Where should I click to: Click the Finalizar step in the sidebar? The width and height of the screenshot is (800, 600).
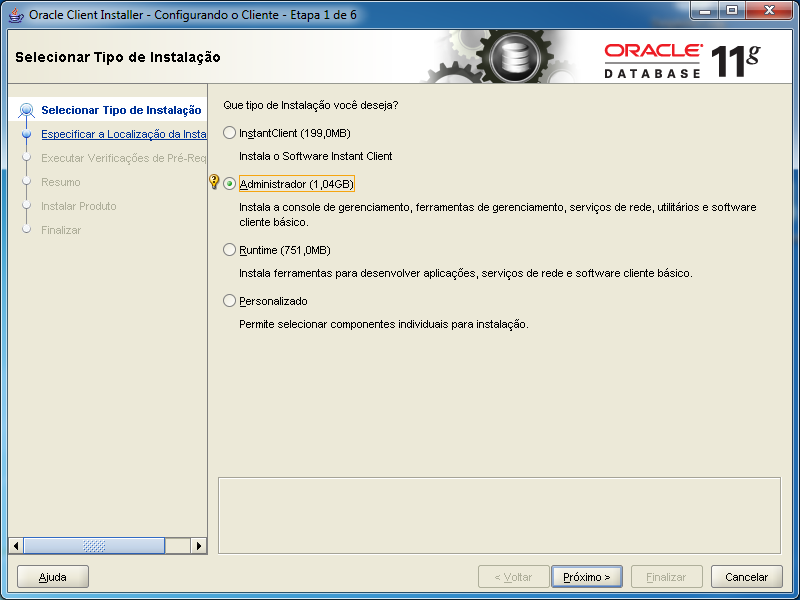point(61,230)
